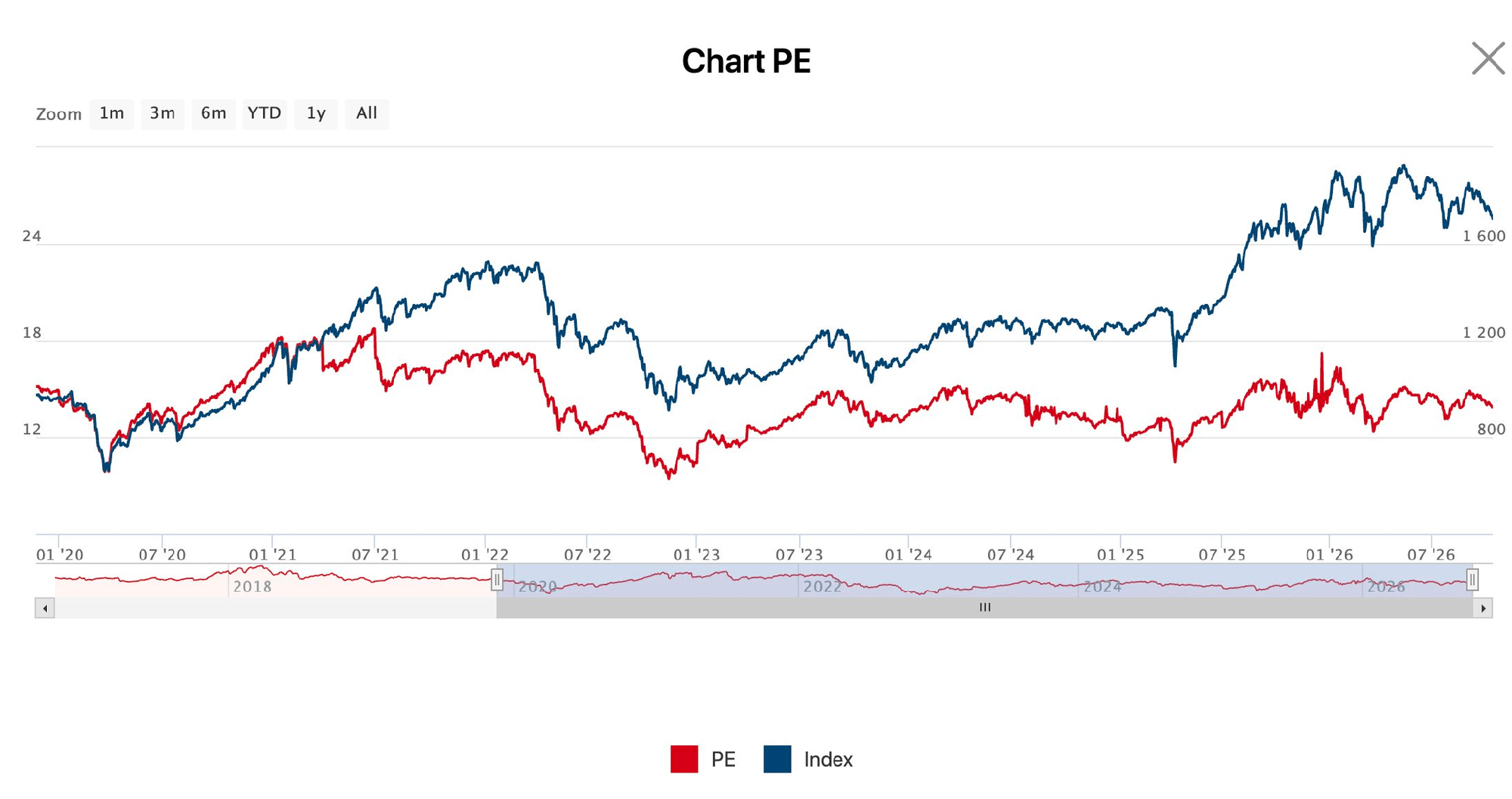Click the red PE legend swatch

pos(684,759)
